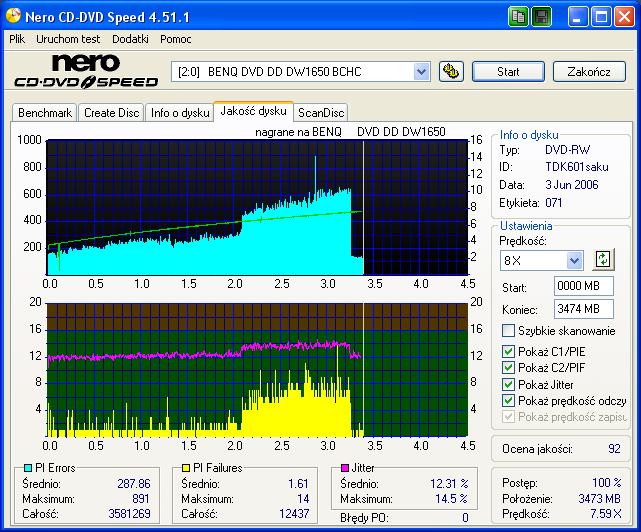Viewport: 641px width, 532px height.
Task: Uncheck Pokaż C2/PIF
Action: (508, 368)
